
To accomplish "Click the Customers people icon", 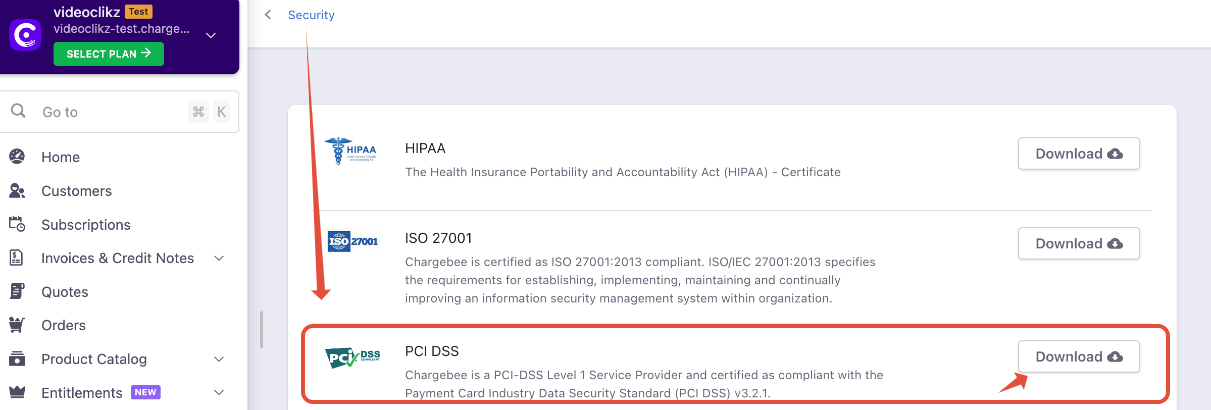I will pyautogui.click(x=17, y=191).
